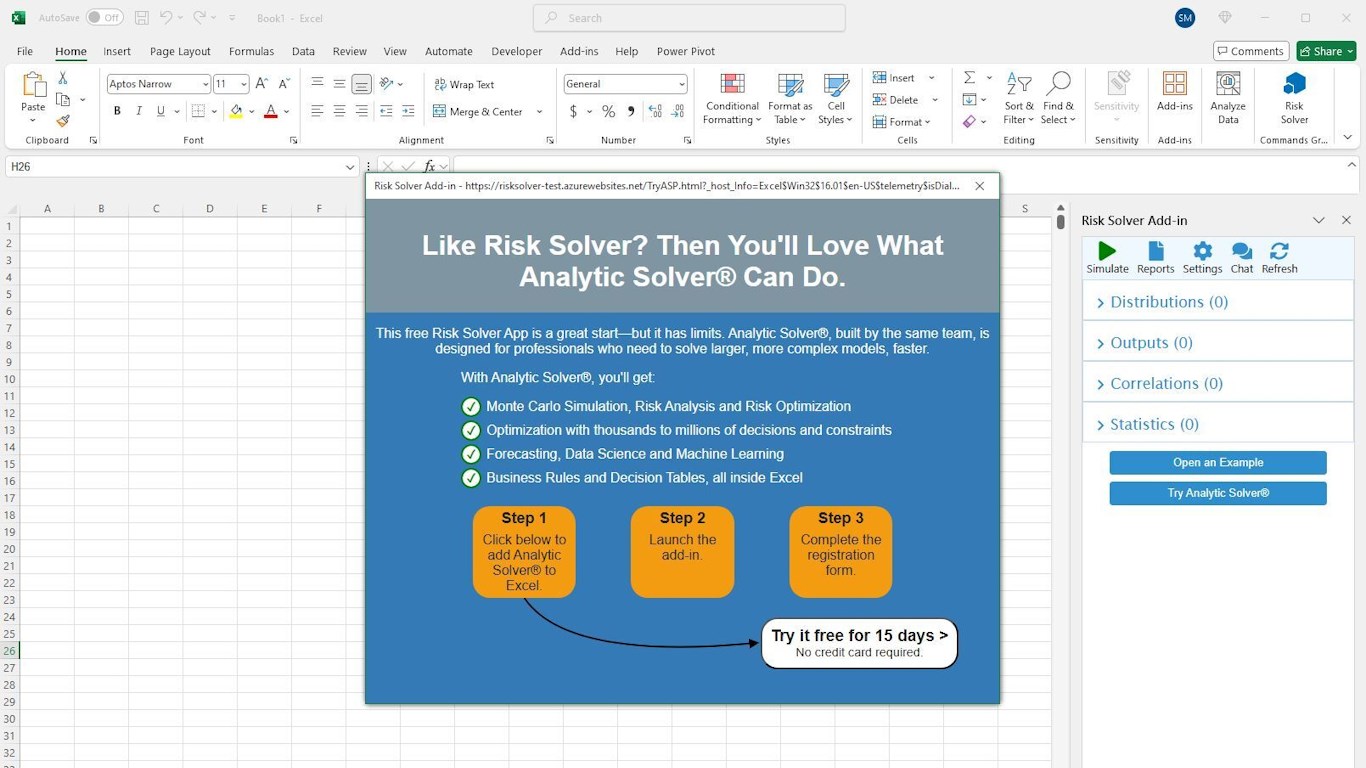Click the Try Analytic Solver® button
This screenshot has height=768, width=1366.
1218,493
